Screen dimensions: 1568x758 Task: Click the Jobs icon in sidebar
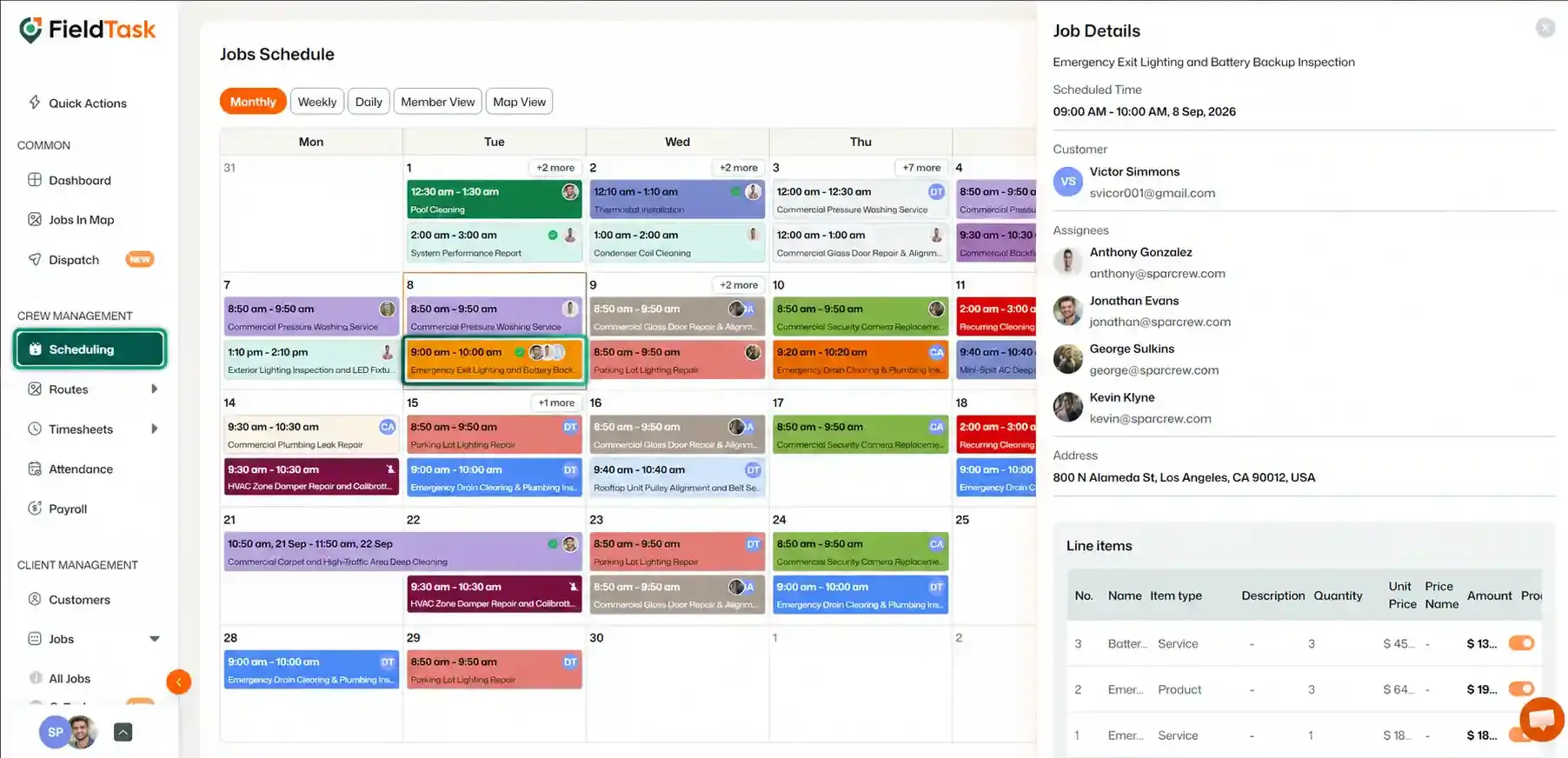pyautogui.click(x=35, y=638)
